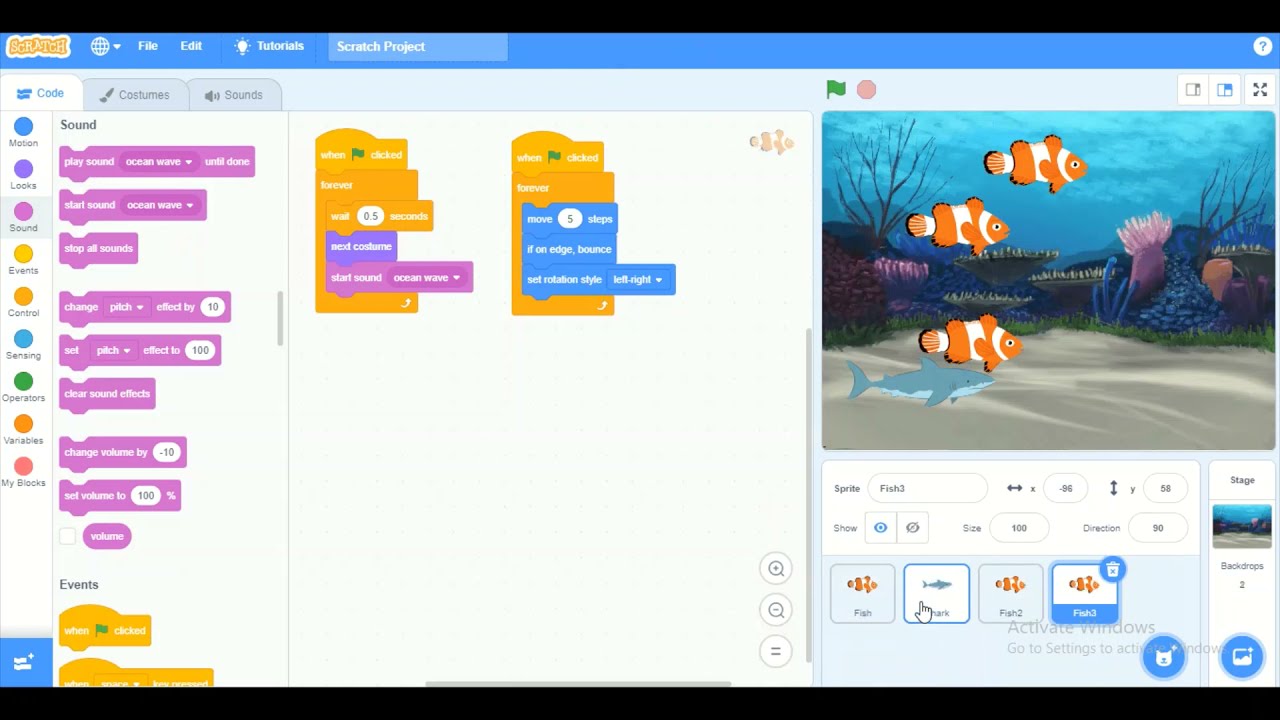Select the Stage backdrop thumbnail

click(1242, 526)
